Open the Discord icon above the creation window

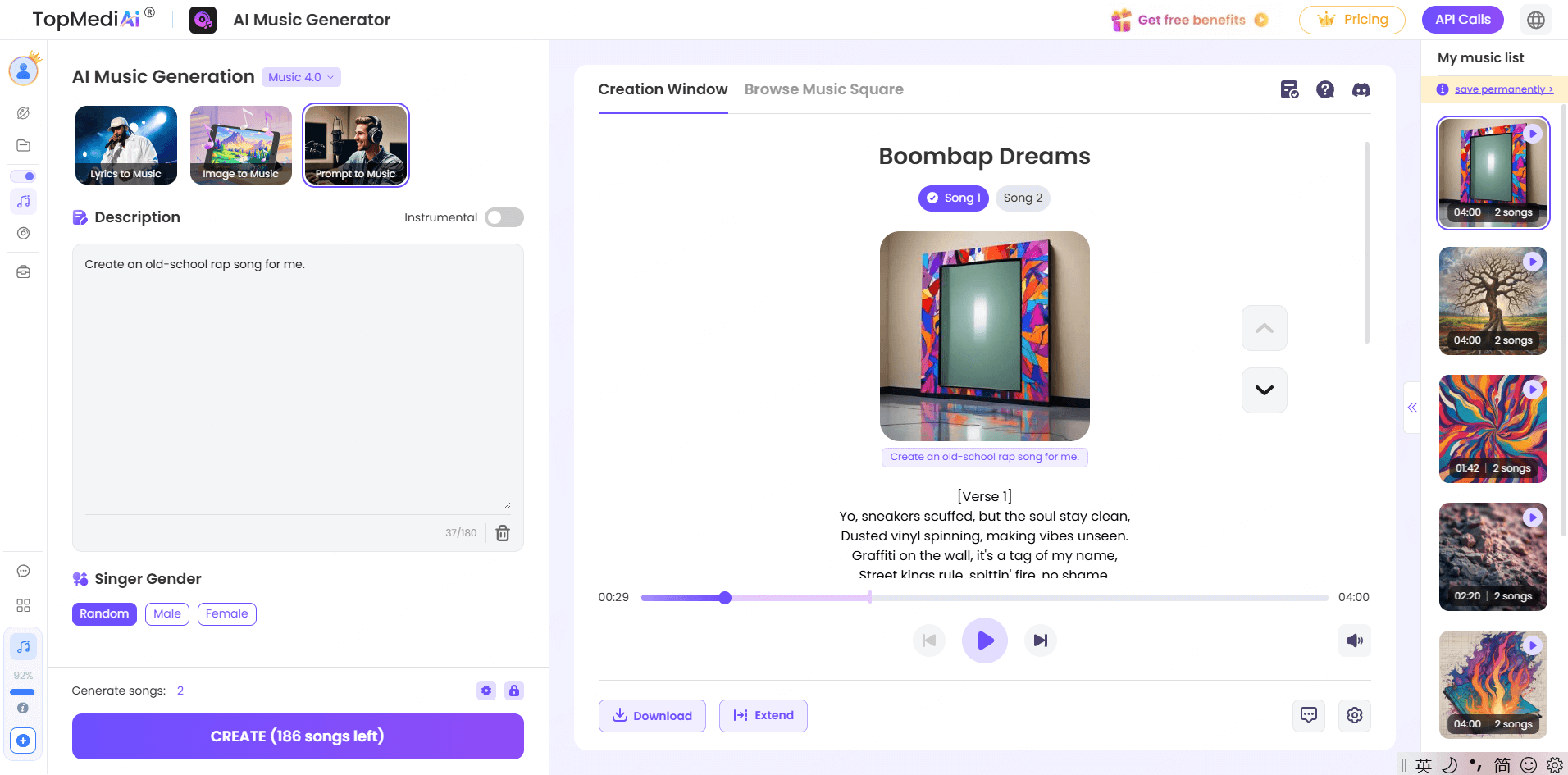[1361, 89]
